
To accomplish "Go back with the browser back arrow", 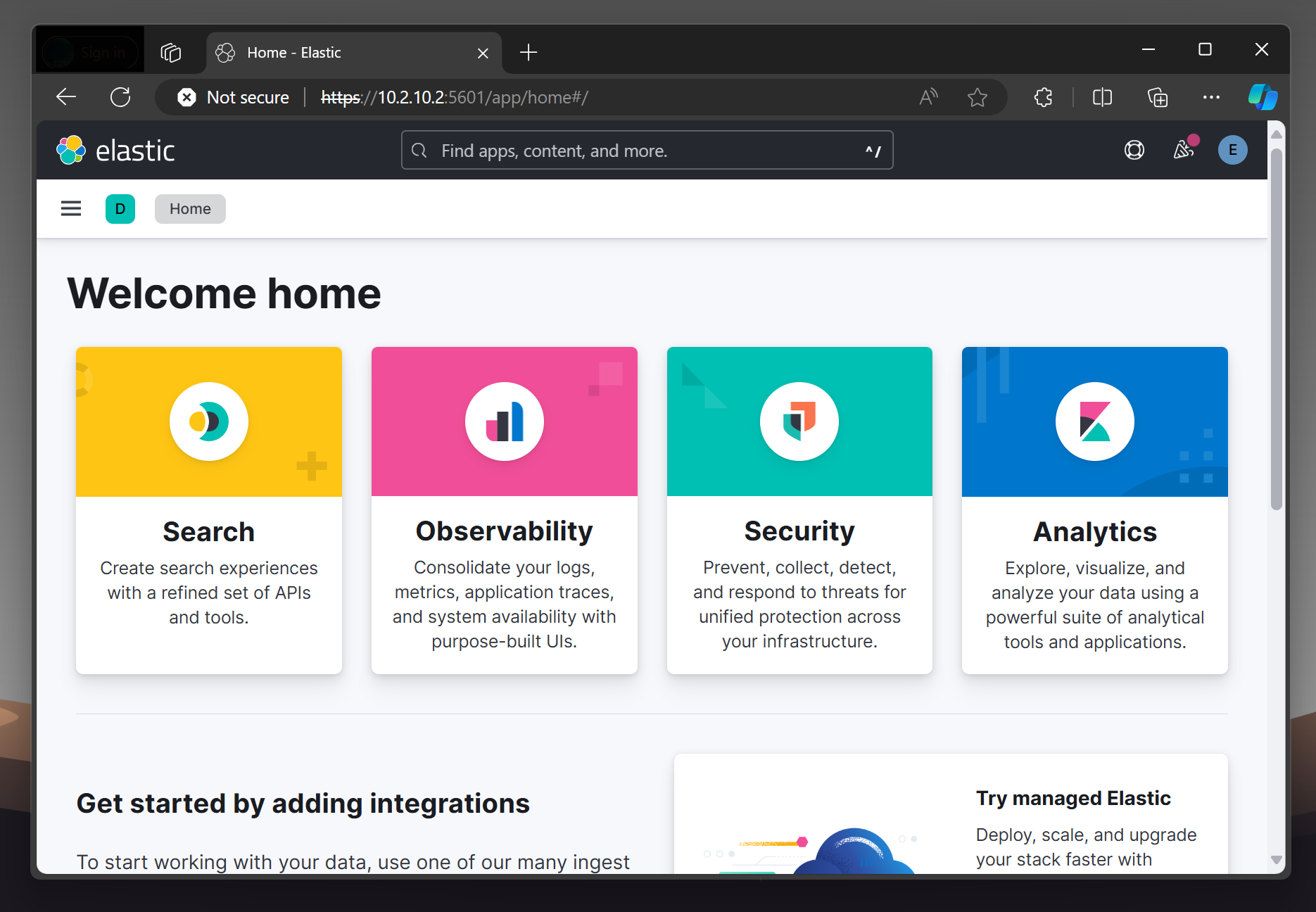I will [x=66, y=97].
